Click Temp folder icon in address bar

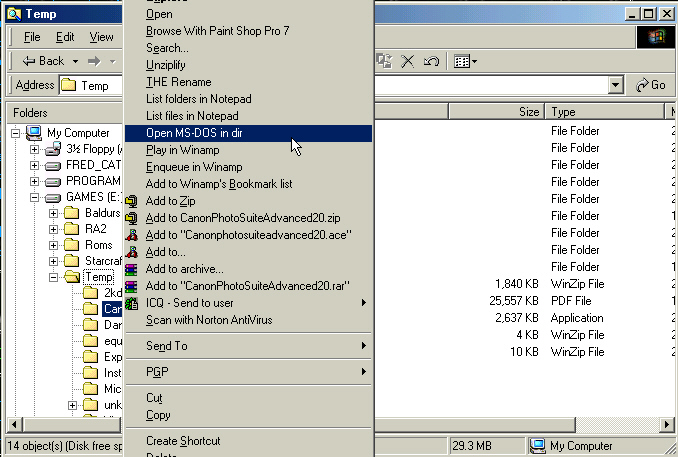69,85
